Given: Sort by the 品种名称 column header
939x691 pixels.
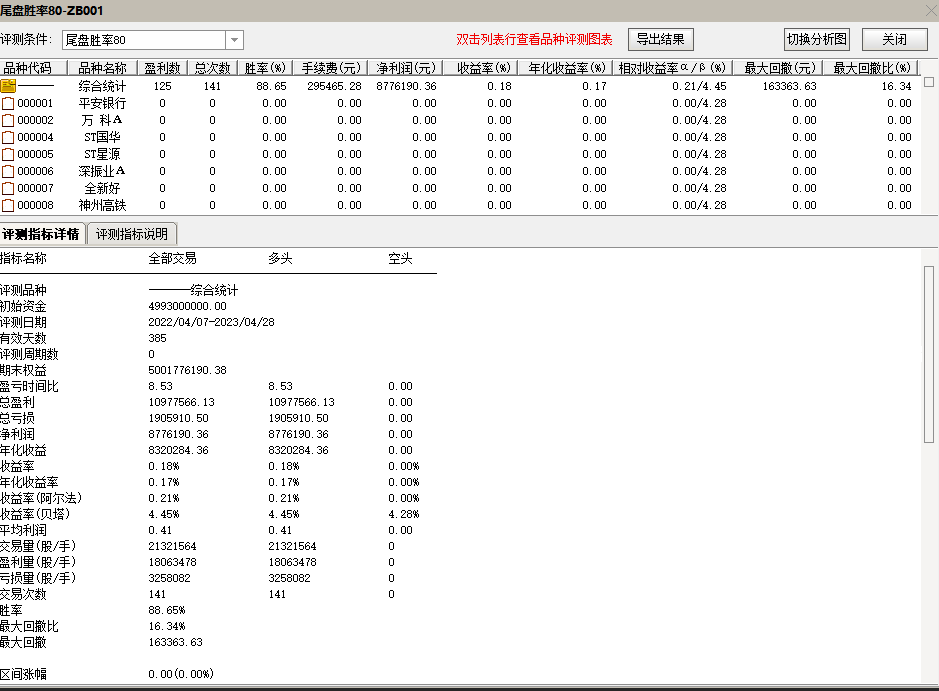Looking at the screenshot, I should 102,68.
